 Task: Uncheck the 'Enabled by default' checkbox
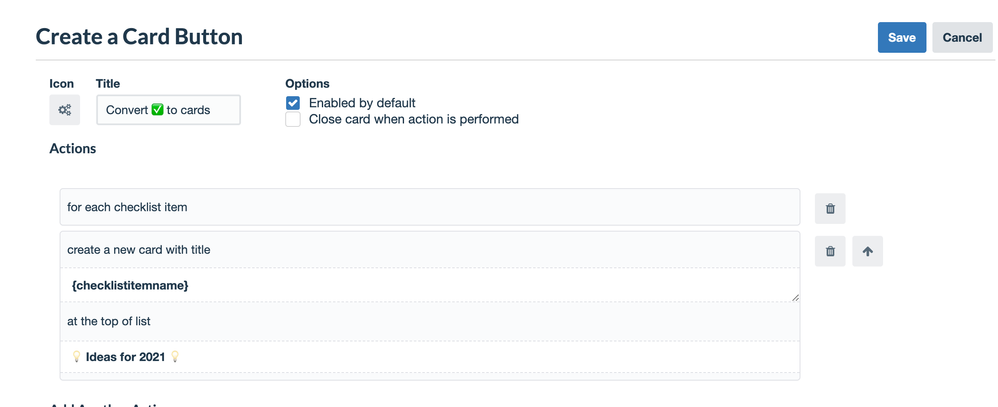(293, 103)
